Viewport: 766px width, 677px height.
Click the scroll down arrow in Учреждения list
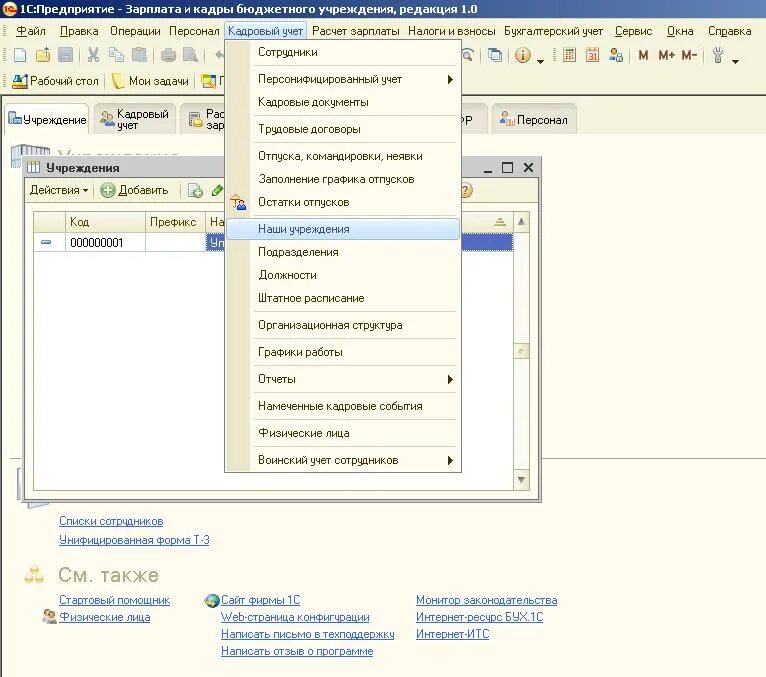pyautogui.click(x=521, y=480)
